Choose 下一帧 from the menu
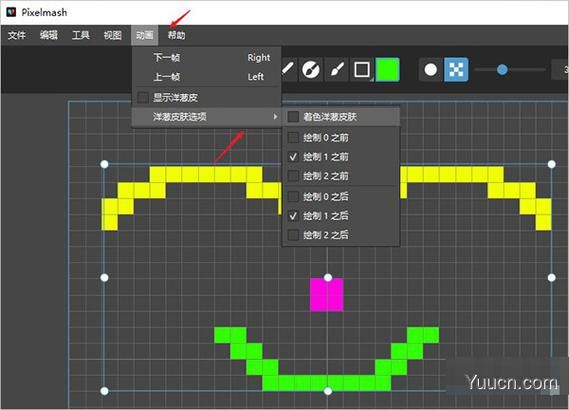569x410 pixels. point(207,57)
